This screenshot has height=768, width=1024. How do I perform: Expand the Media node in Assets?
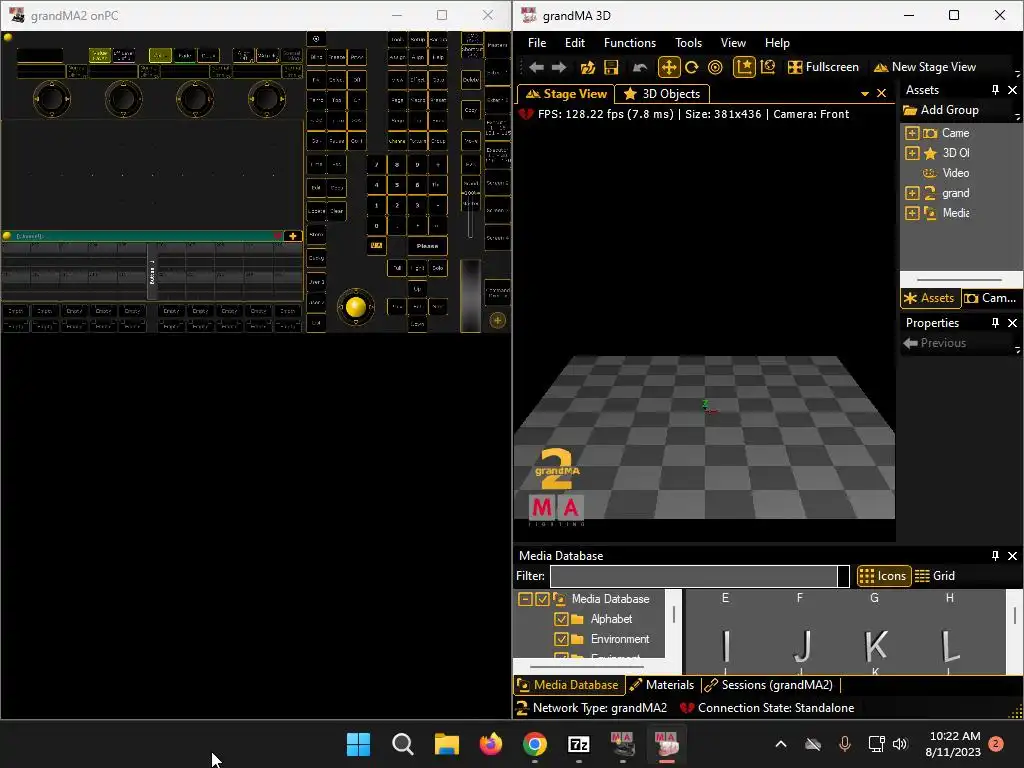[x=912, y=214]
